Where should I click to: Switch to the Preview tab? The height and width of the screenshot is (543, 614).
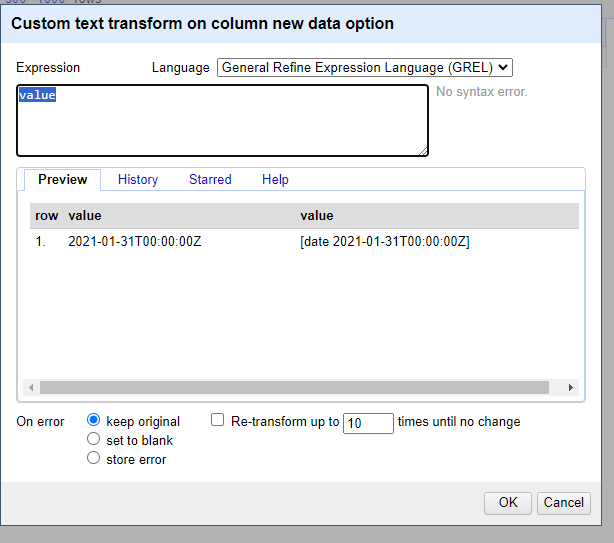63,180
